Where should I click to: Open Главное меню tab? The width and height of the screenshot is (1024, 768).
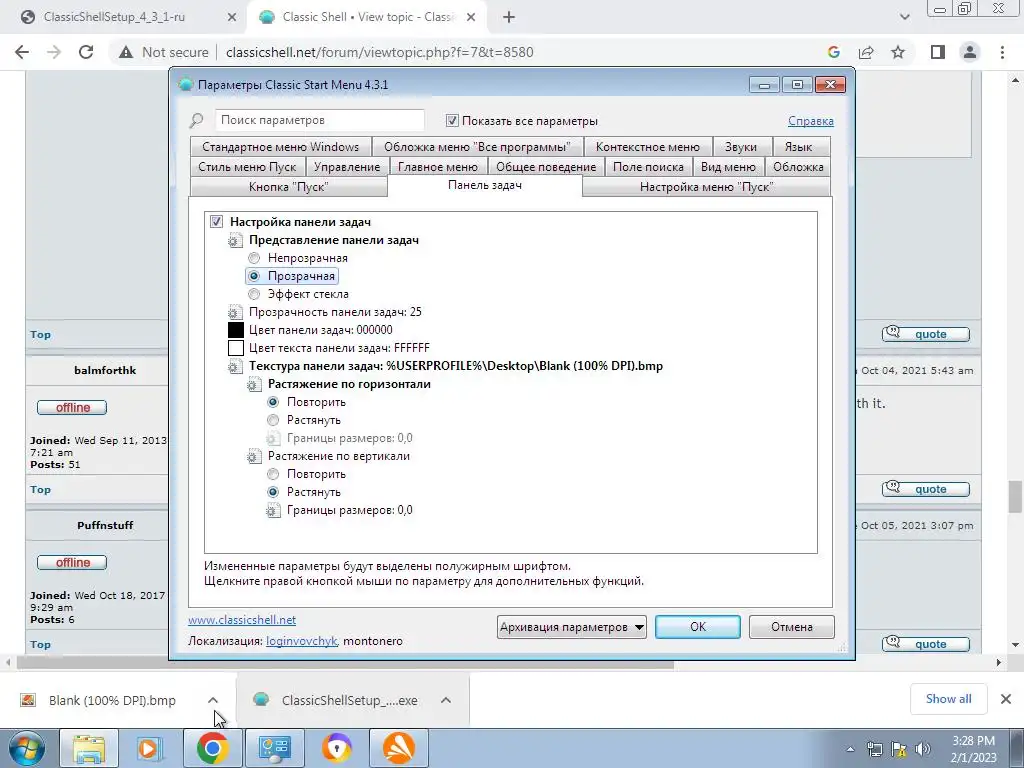(x=438, y=167)
